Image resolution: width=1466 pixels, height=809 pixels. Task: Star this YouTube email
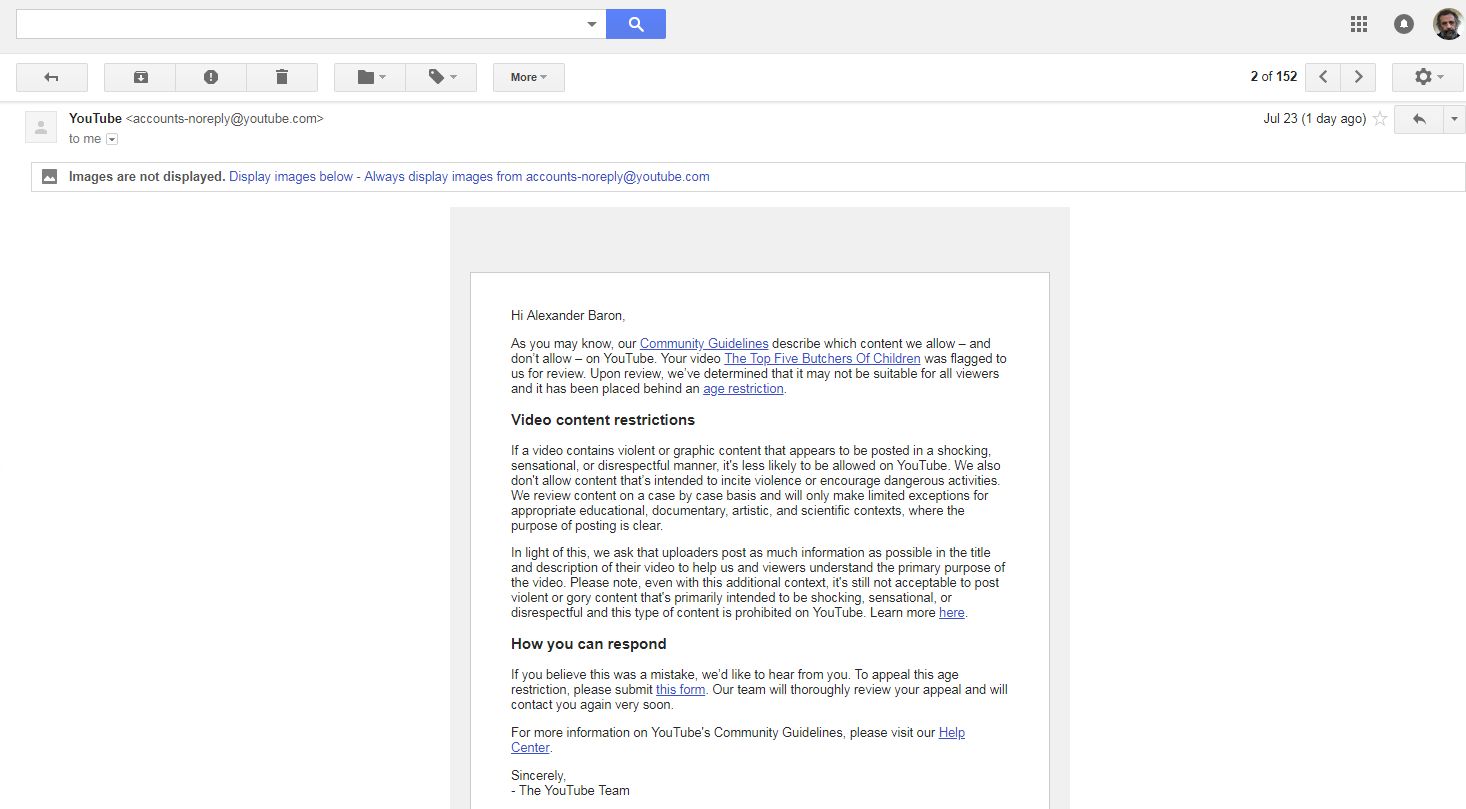pos(1380,119)
